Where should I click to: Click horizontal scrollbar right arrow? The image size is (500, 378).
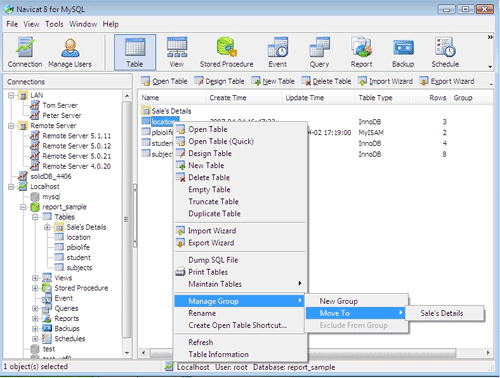coord(488,352)
